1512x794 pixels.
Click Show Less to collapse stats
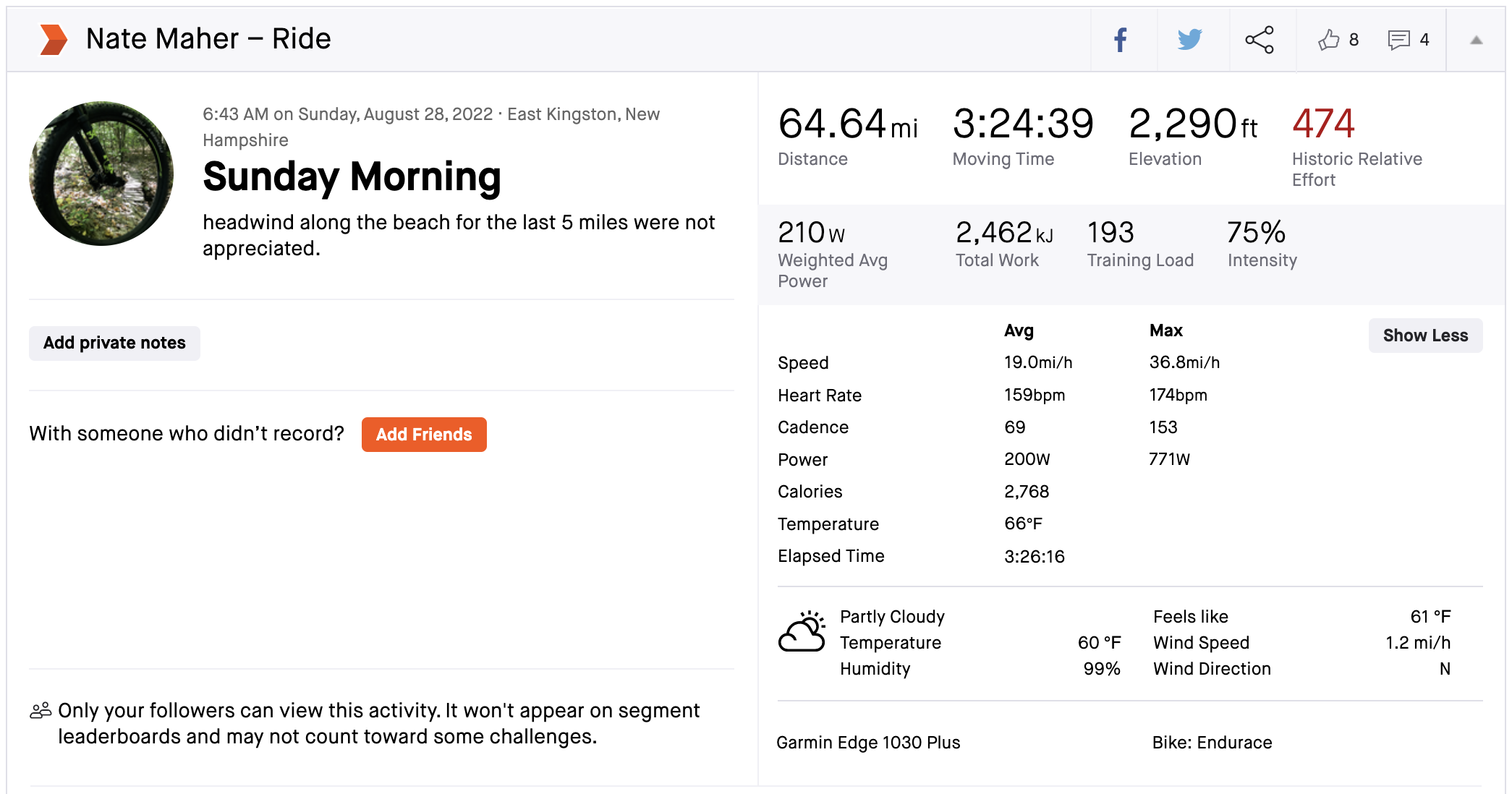(1424, 336)
